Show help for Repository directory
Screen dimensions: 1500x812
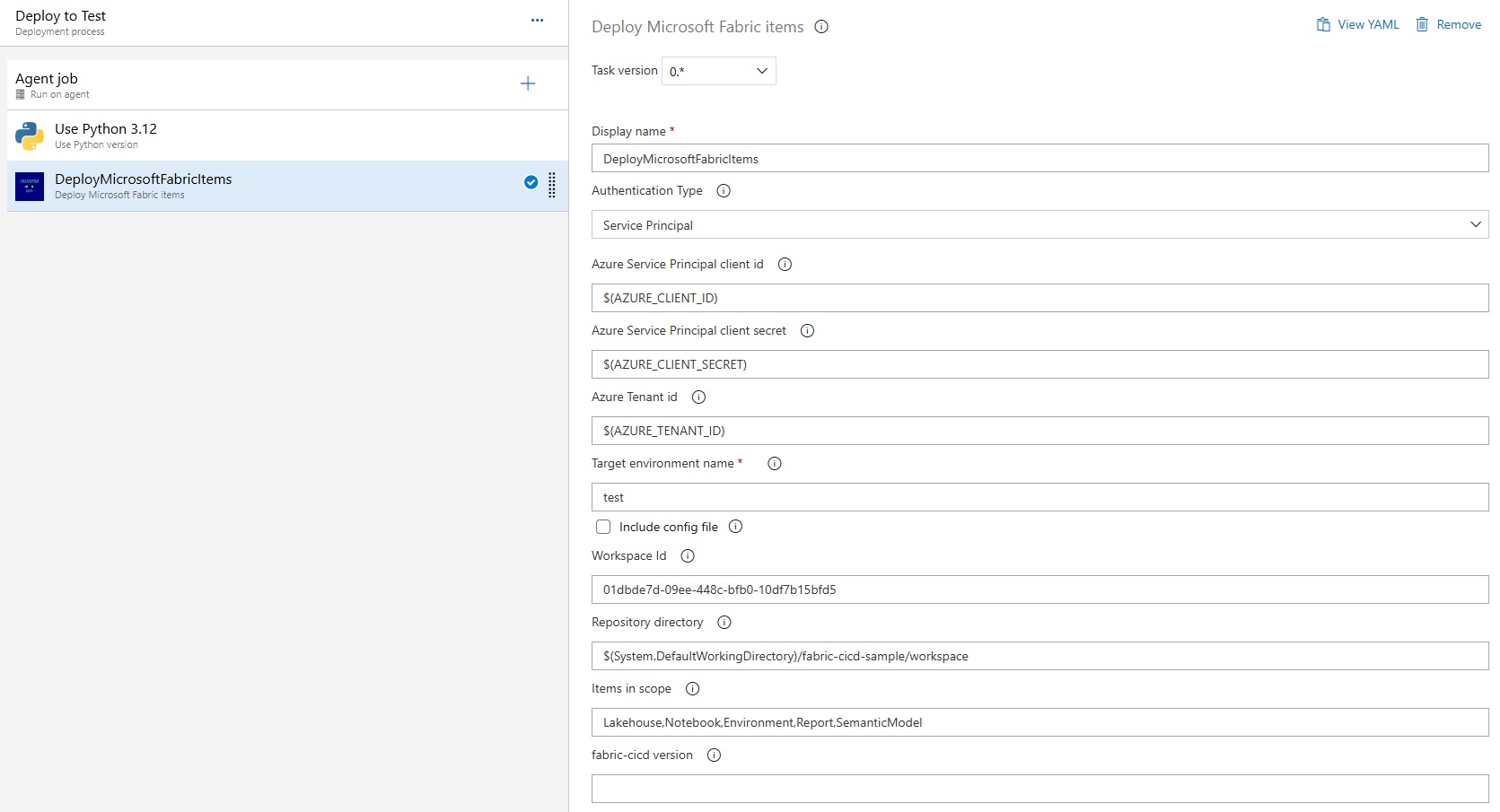[x=724, y=622]
